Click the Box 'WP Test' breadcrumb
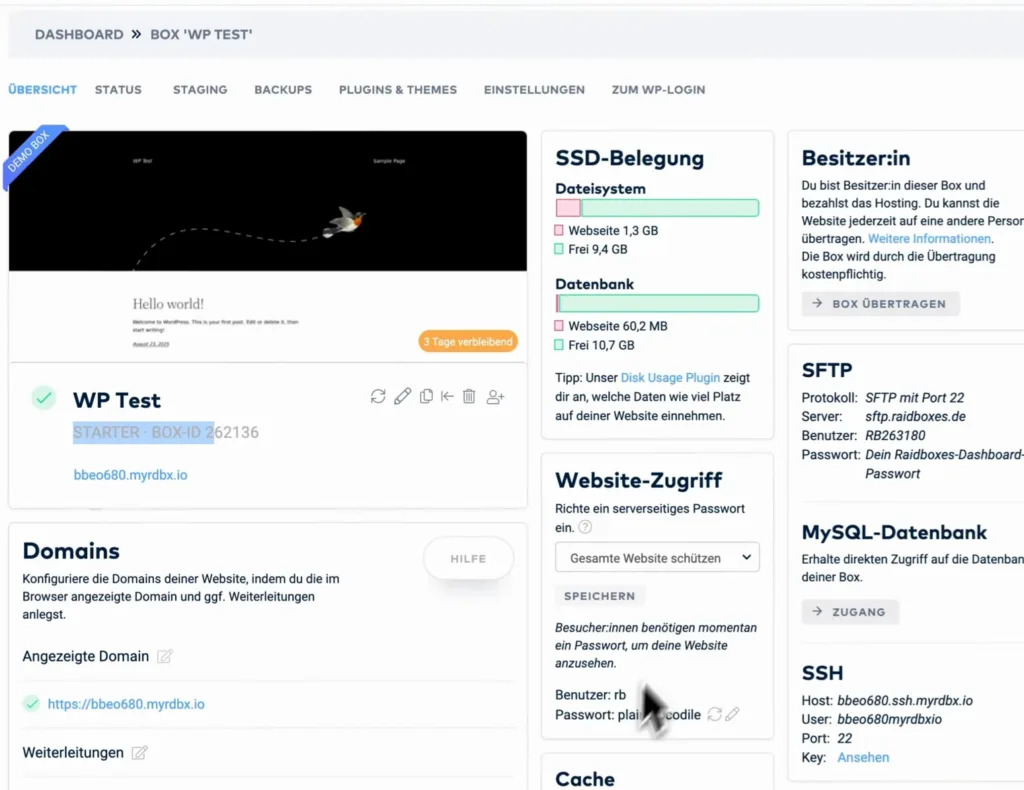The image size is (1024, 790). 201,35
